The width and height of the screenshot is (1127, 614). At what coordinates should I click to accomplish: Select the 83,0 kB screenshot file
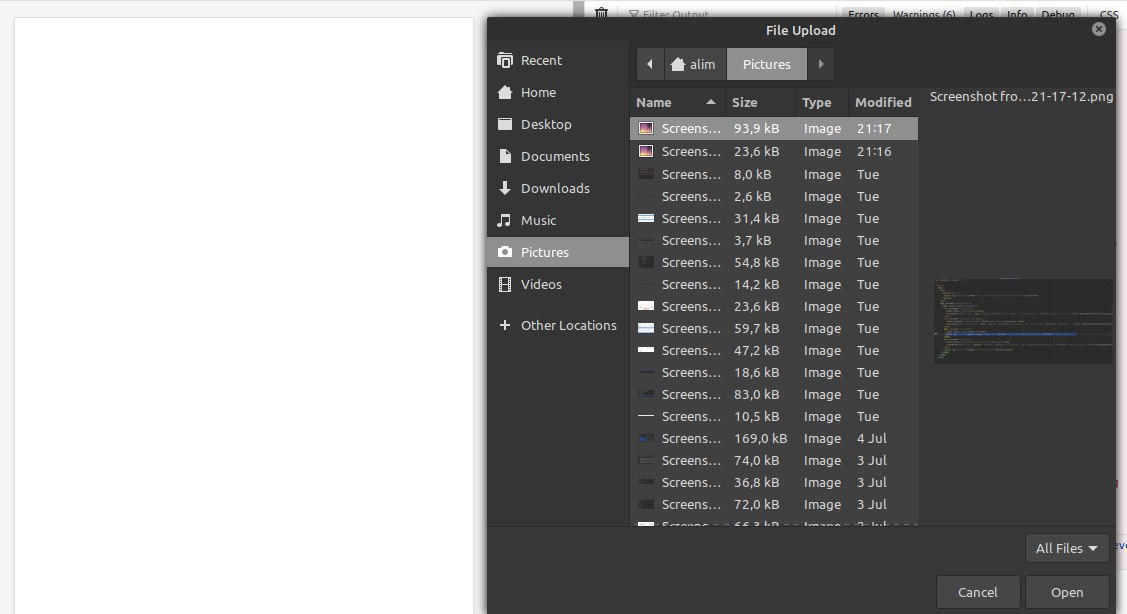point(774,395)
